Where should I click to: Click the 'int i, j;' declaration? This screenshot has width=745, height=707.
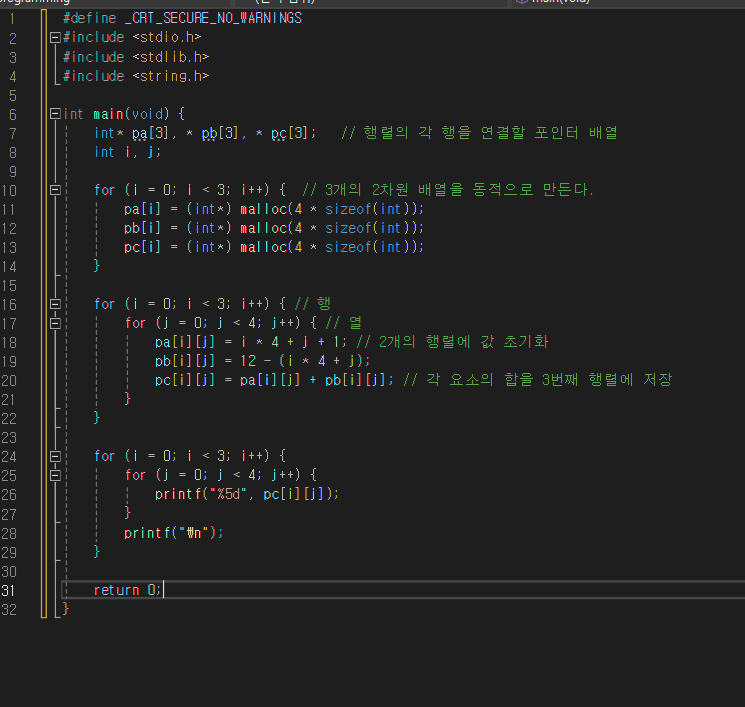click(128, 152)
